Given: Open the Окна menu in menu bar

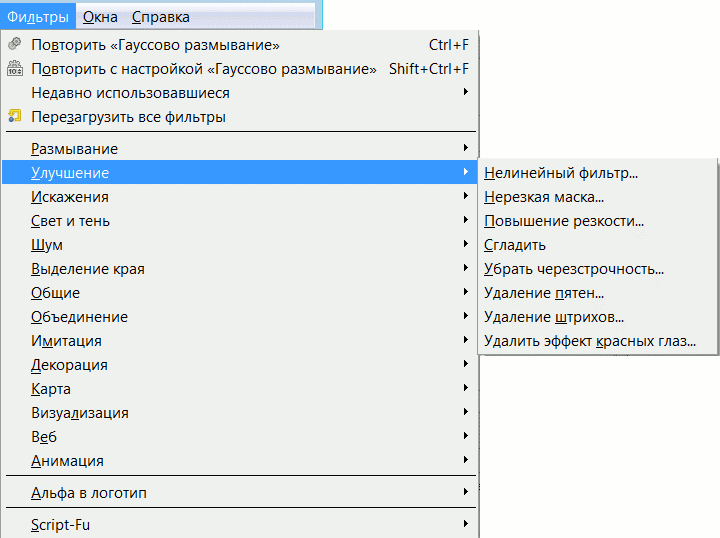Looking at the screenshot, I should [100, 17].
